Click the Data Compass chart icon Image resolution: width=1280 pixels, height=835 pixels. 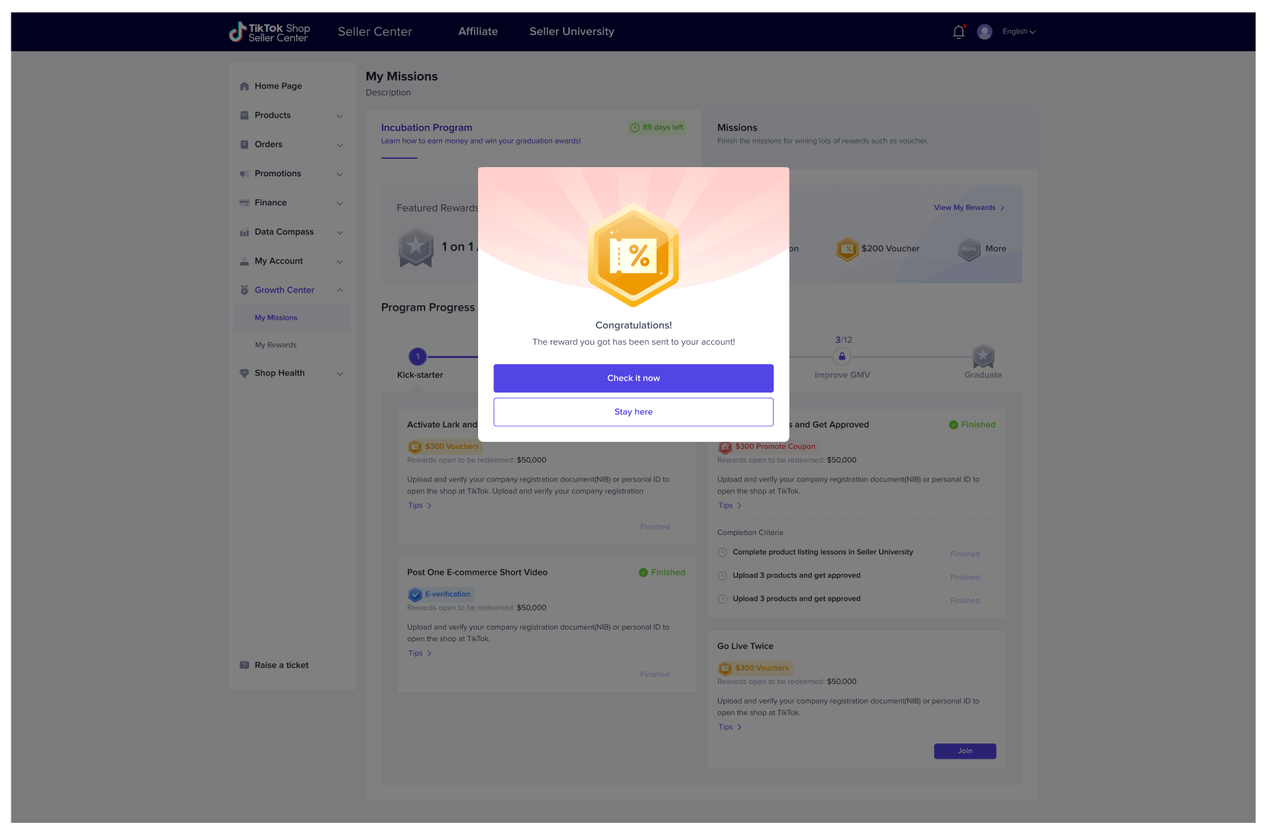pyautogui.click(x=244, y=232)
